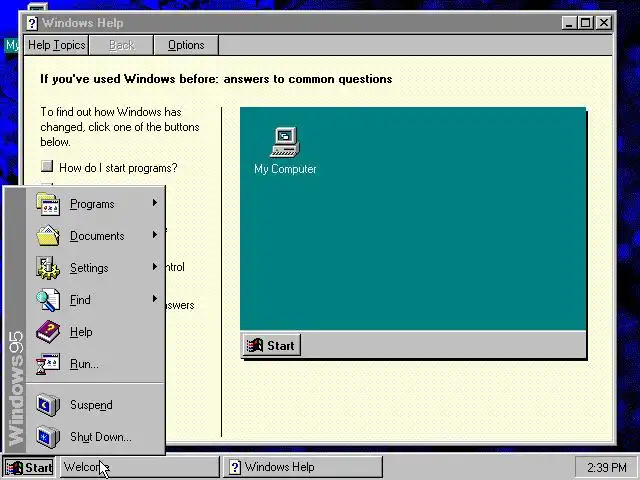The width and height of the screenshot is (640, 480).
Task: Click the Programs folder icon
Action: (48, 204)
